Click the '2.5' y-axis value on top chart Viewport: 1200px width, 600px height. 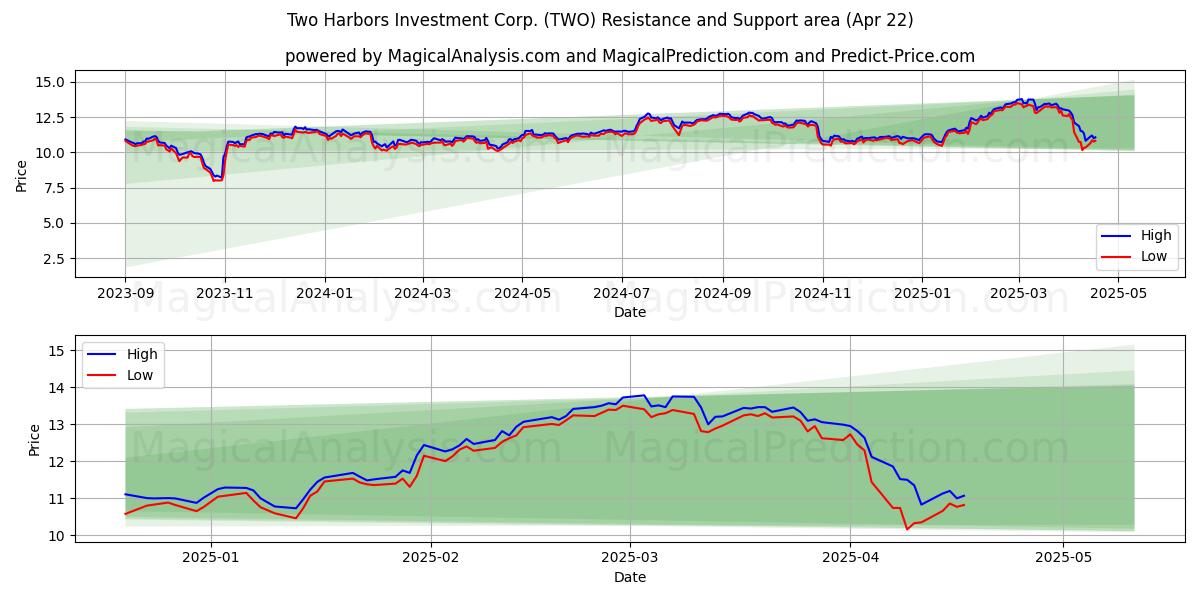pos(56,259)
